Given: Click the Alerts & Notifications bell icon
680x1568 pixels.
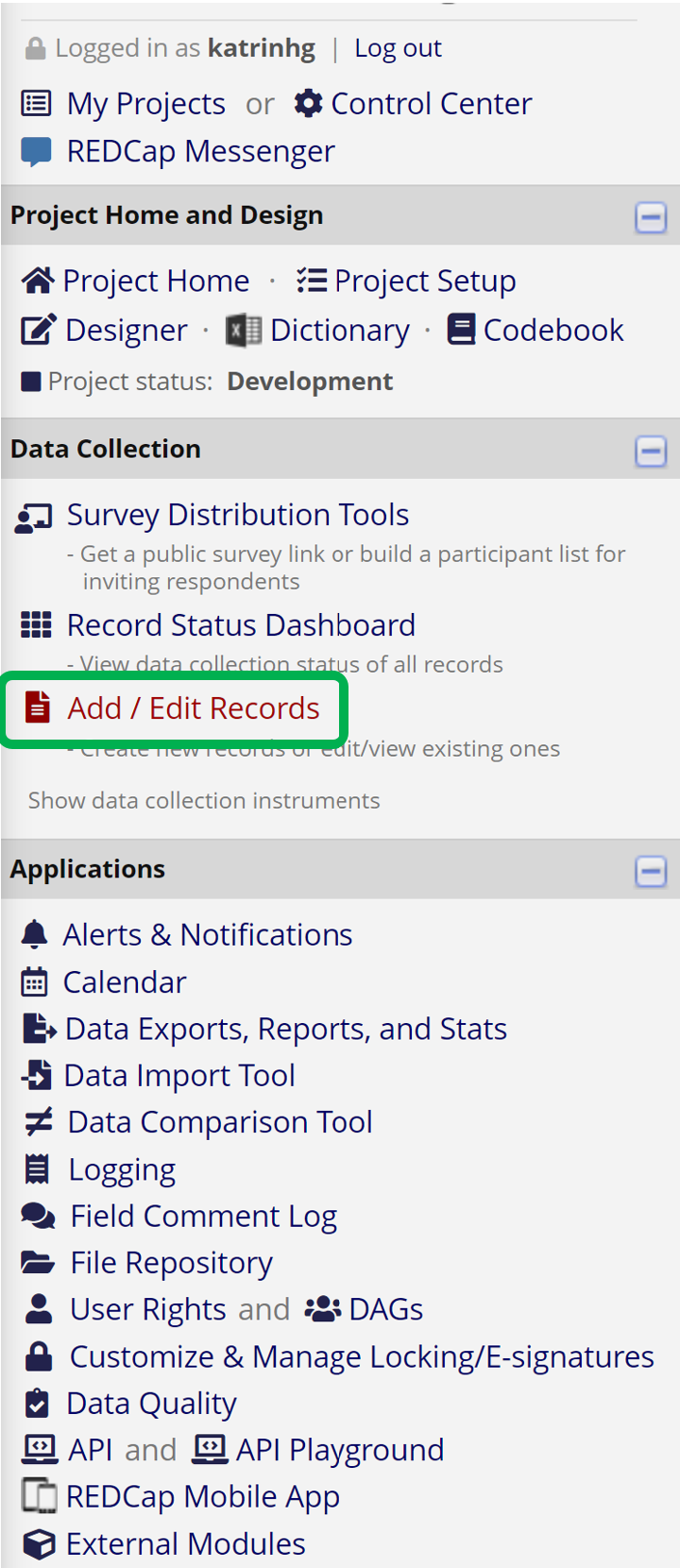Looking at the screenshot, I should 35,934.
